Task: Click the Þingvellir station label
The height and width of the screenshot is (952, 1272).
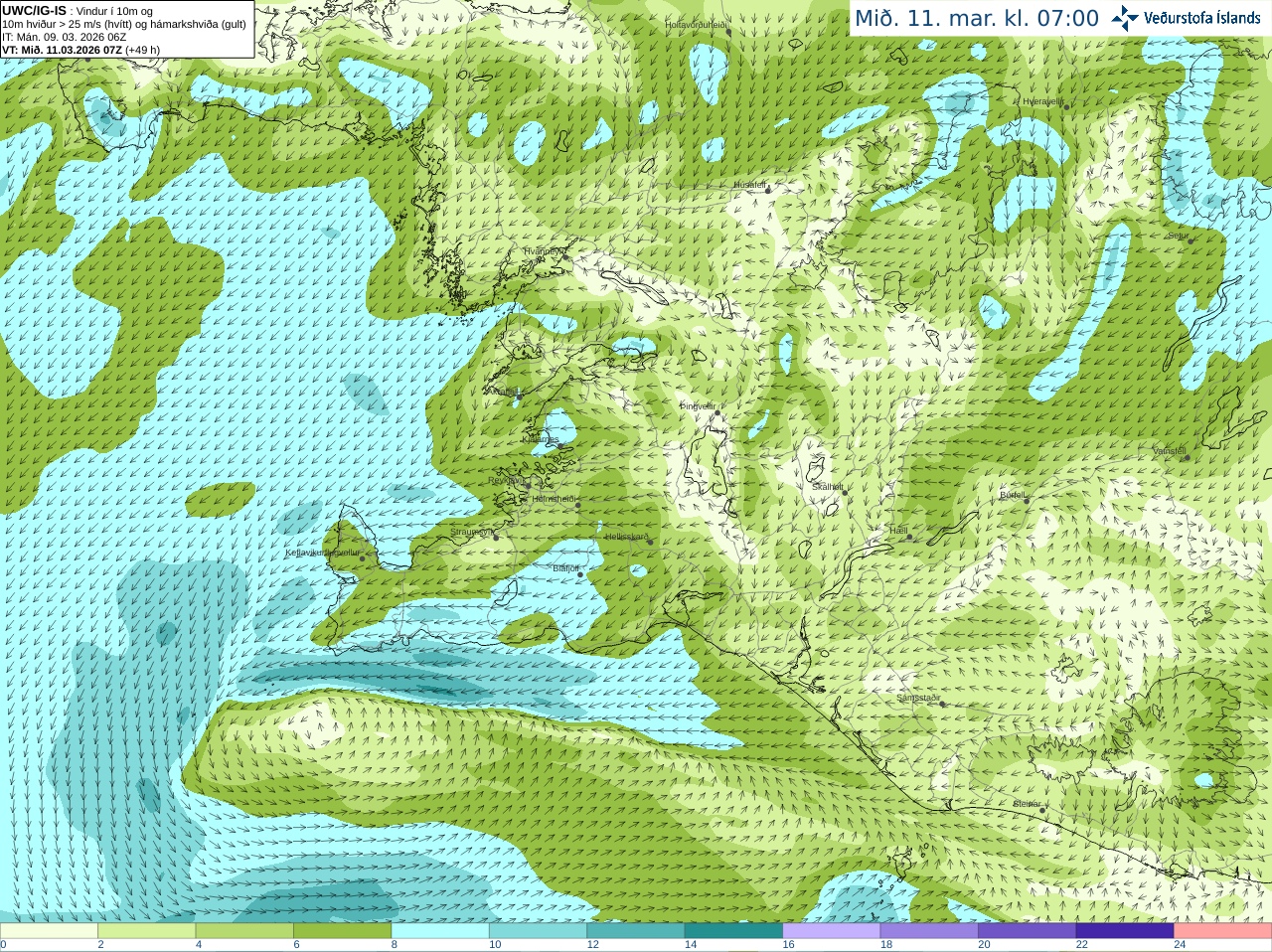Action: [698, 406]
